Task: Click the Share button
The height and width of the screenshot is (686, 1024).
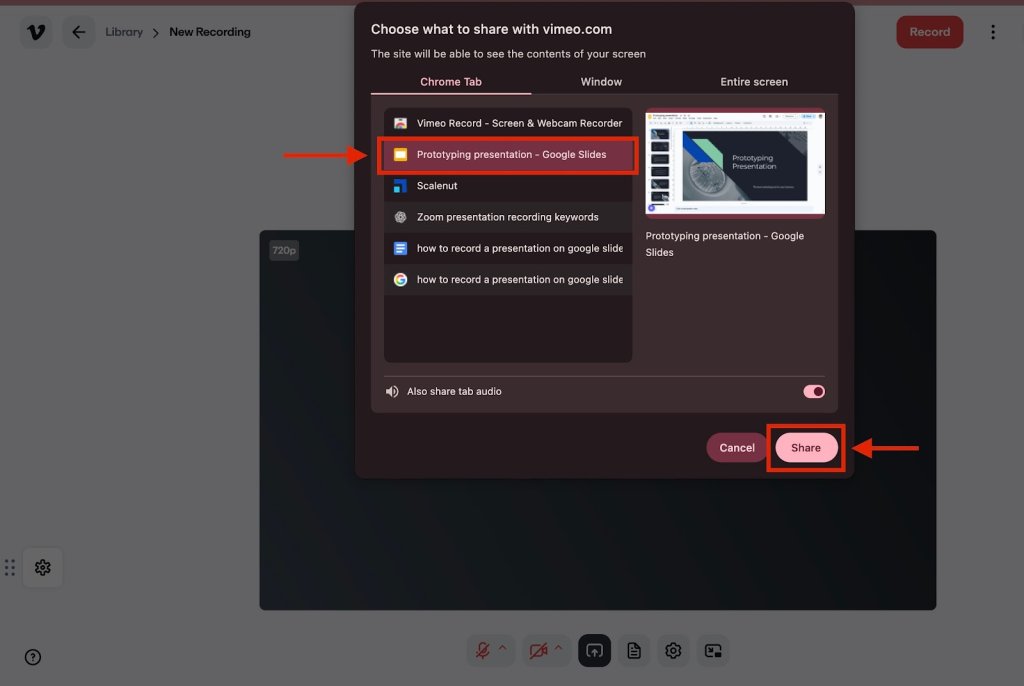Action: point(806,448)
